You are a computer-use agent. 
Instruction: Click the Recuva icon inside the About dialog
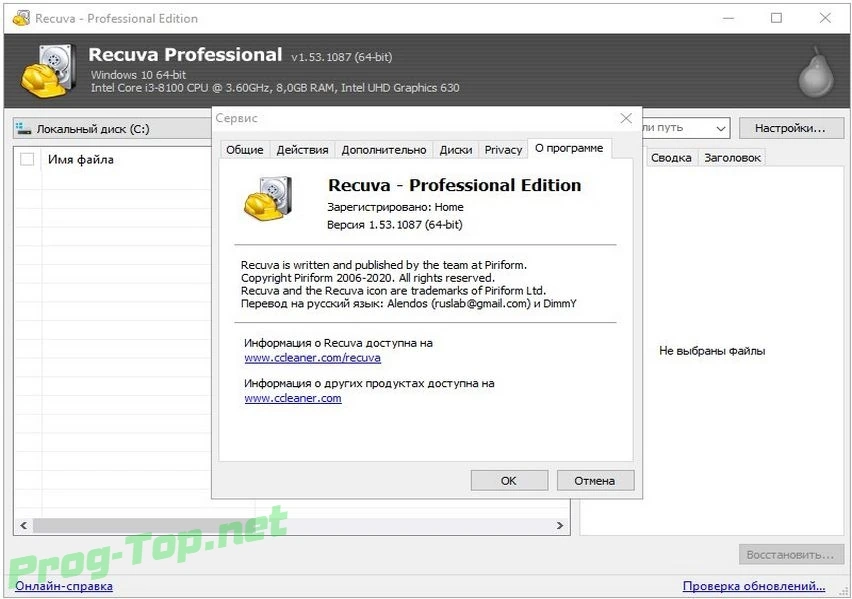(x=267, y=198)
